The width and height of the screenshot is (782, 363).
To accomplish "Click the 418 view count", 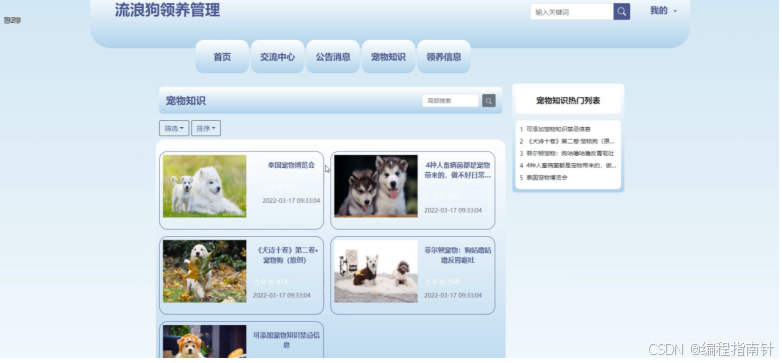I will pyautogui.click(x=282, y=282).
